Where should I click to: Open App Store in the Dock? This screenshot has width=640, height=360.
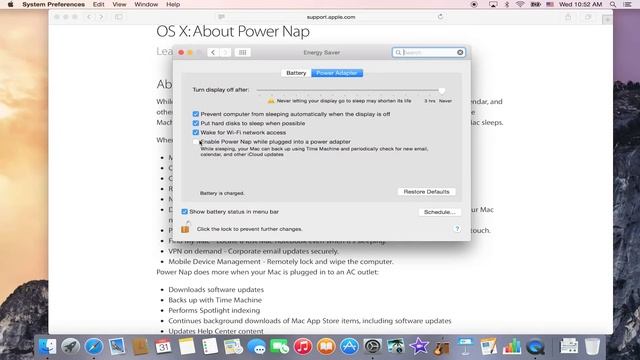[x=349, y=347]
